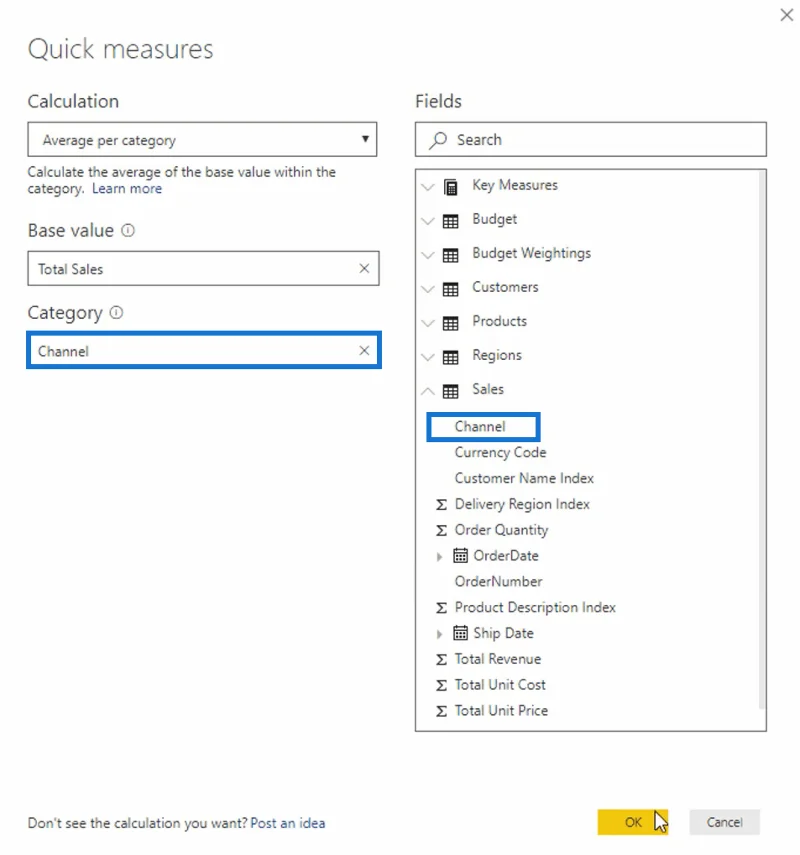Screen dimensions: 800x855
Task: Select the Ship Date field
Action: (503, 633)
